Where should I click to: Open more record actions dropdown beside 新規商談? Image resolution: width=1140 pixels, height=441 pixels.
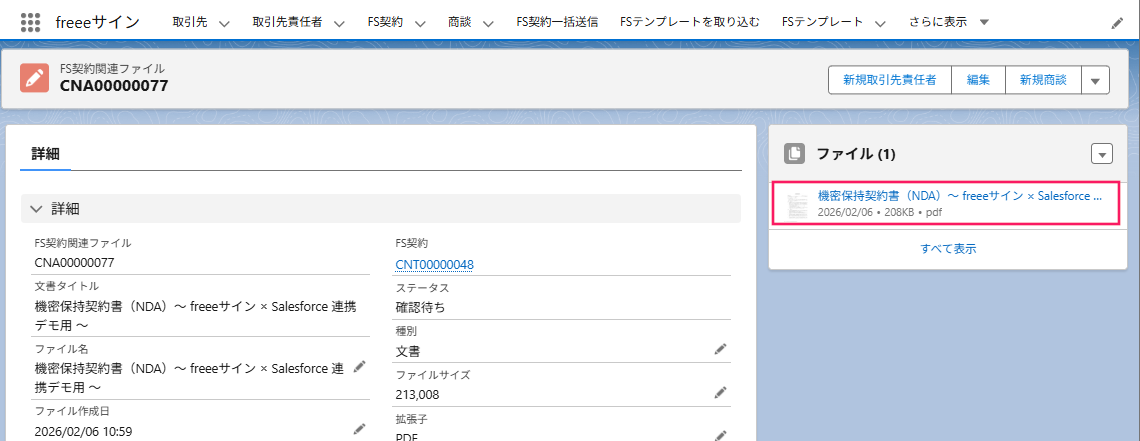coord(1096,81)
